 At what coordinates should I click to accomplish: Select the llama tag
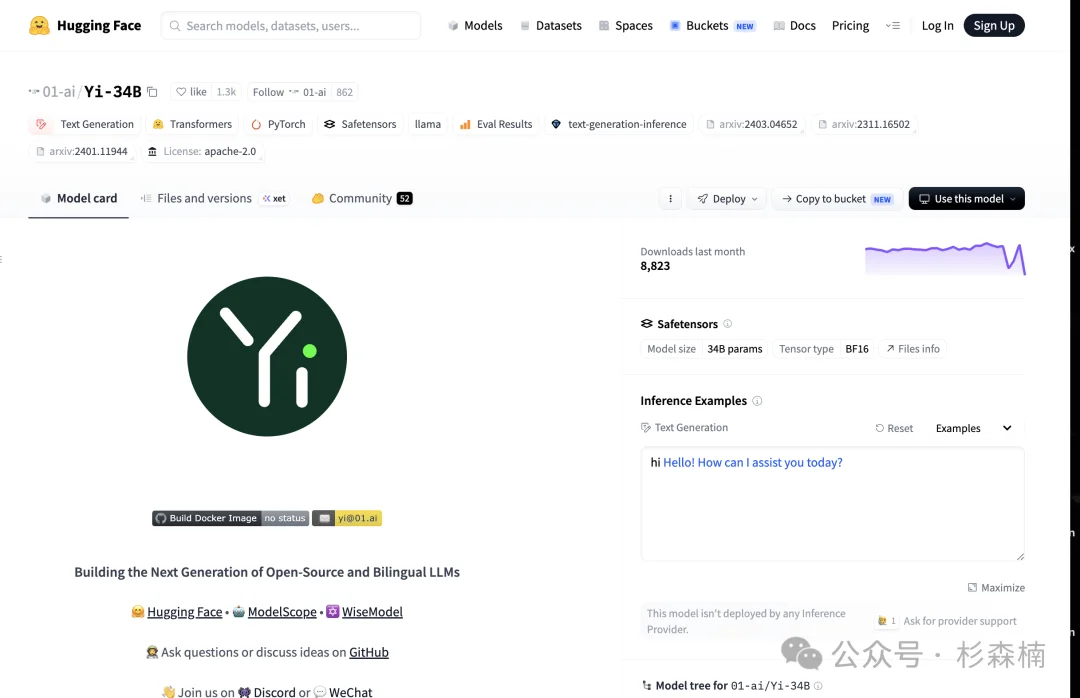428,124
